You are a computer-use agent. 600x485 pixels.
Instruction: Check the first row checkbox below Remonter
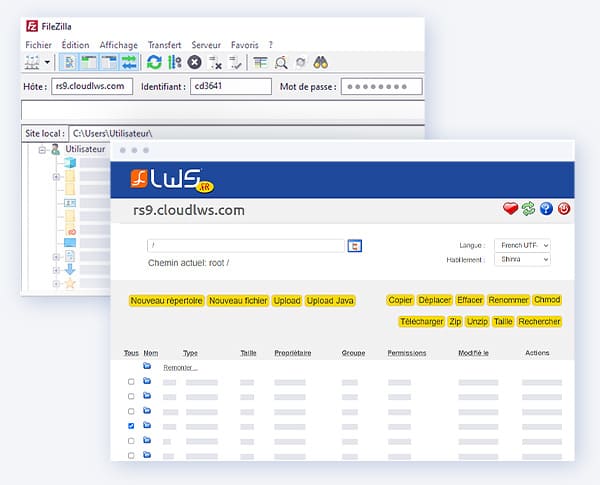131,382
